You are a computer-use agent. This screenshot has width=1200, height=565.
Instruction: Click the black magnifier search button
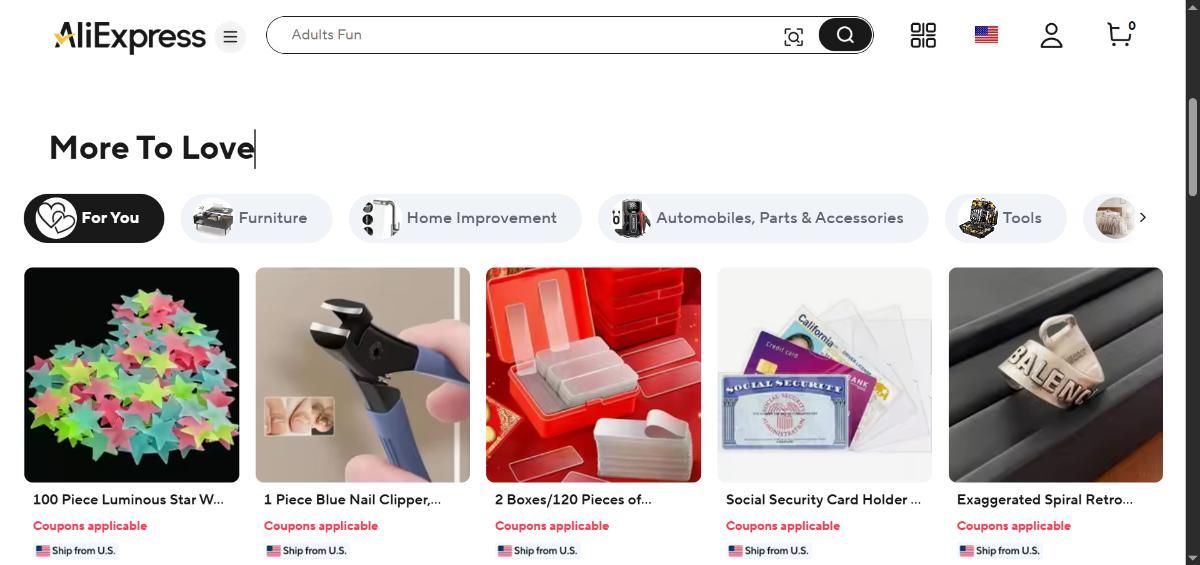[845, 35]
